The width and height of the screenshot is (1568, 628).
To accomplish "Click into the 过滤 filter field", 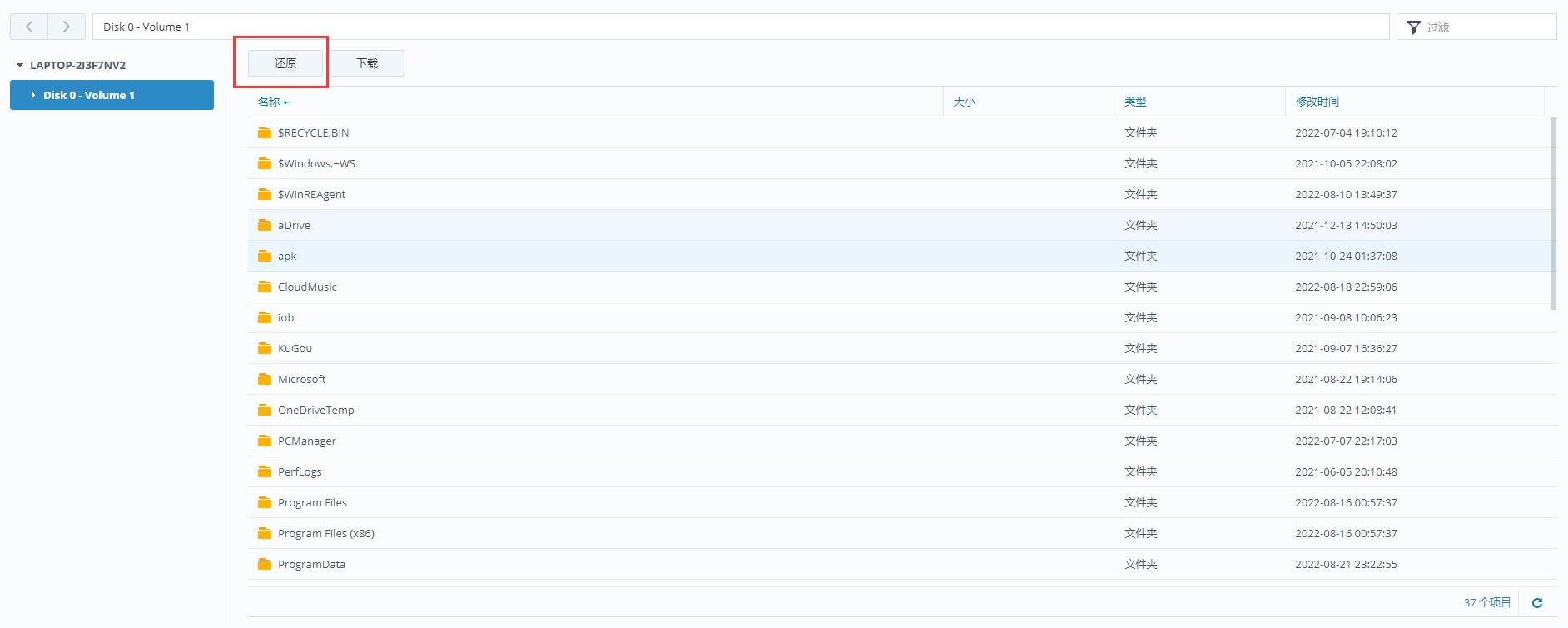I will pyautogui.click(x=1476, y=27).
